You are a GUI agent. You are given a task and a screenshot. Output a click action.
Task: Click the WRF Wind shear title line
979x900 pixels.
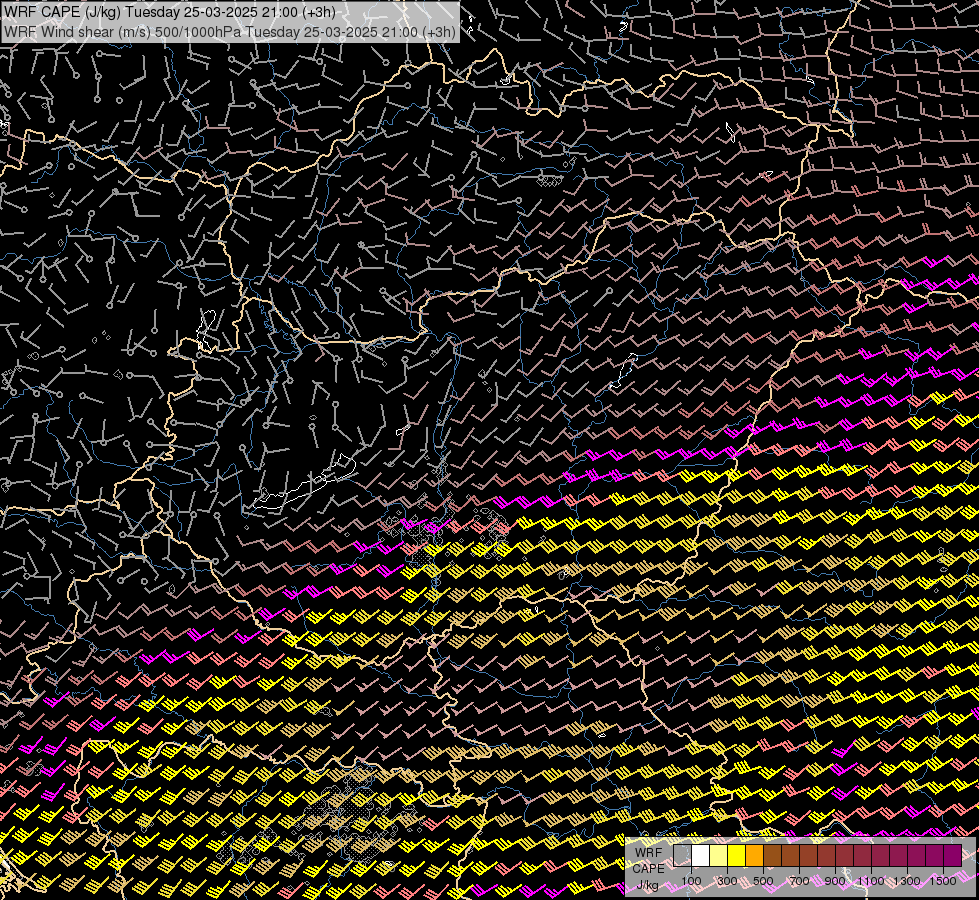point(230,31)
